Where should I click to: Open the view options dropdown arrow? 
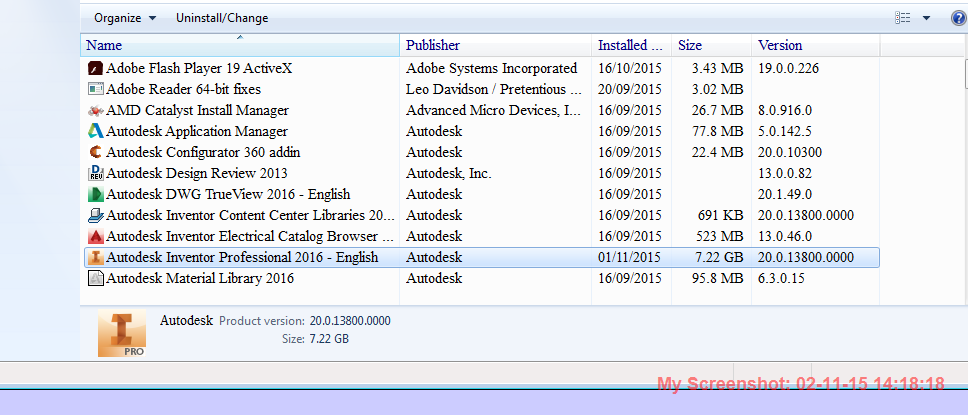coord(926,18)
